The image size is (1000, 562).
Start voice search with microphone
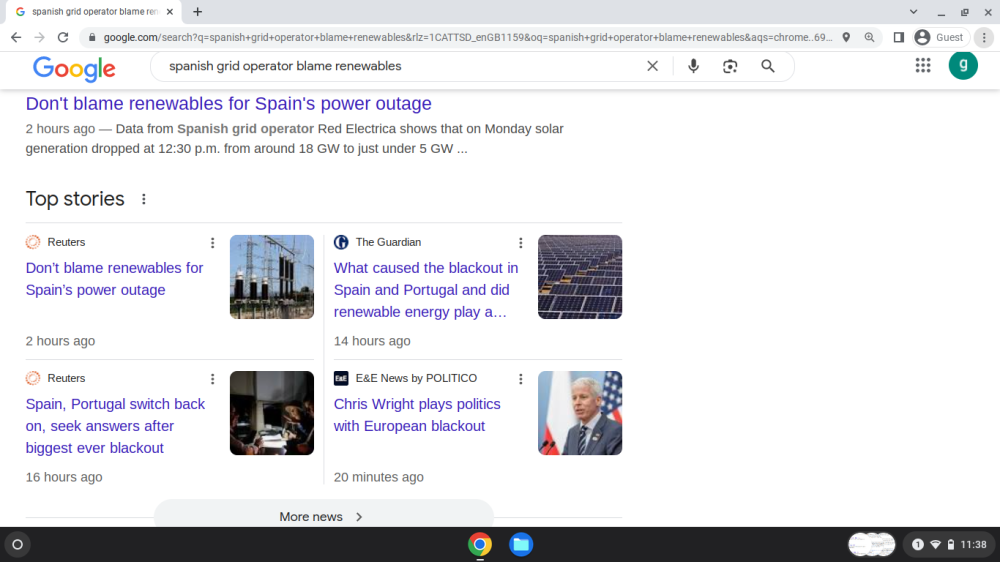point(693,66)
